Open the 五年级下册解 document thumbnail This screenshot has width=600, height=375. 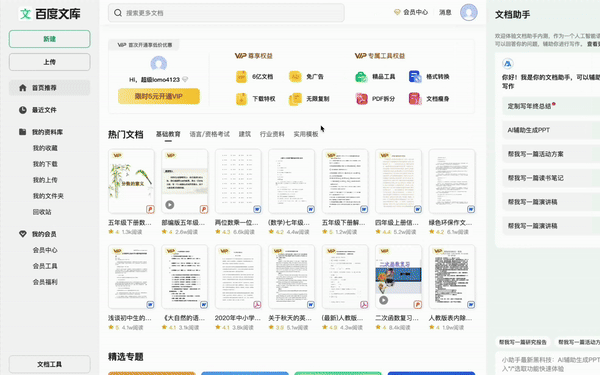coord(345,181)
